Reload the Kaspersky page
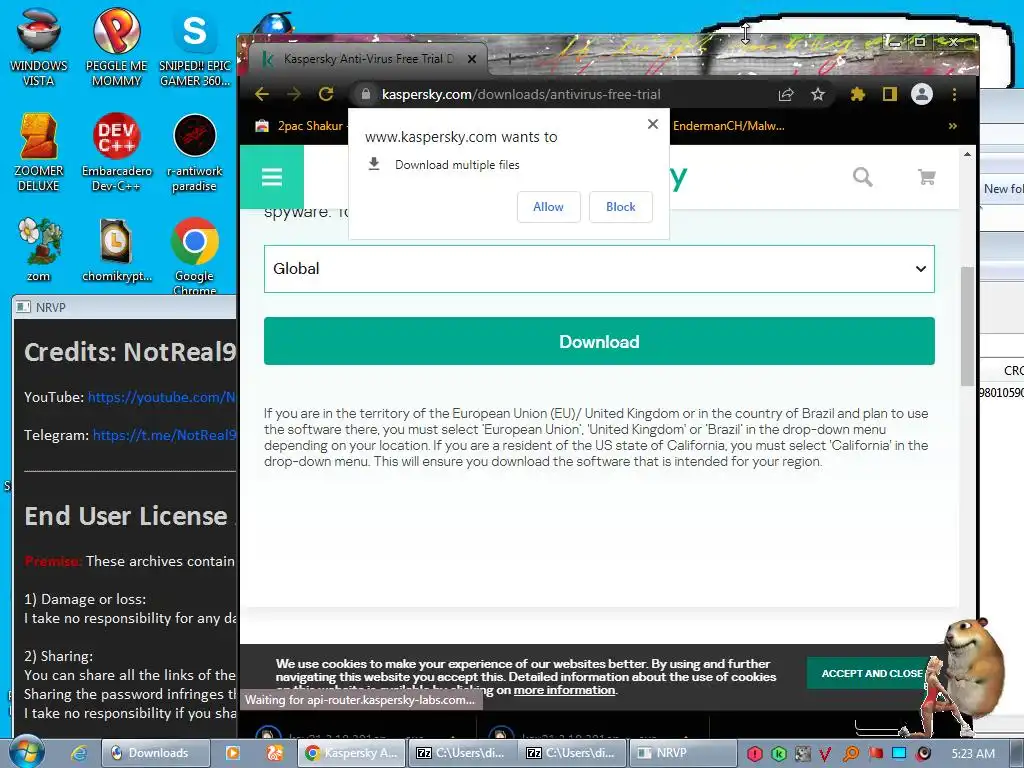 point(326,94)
